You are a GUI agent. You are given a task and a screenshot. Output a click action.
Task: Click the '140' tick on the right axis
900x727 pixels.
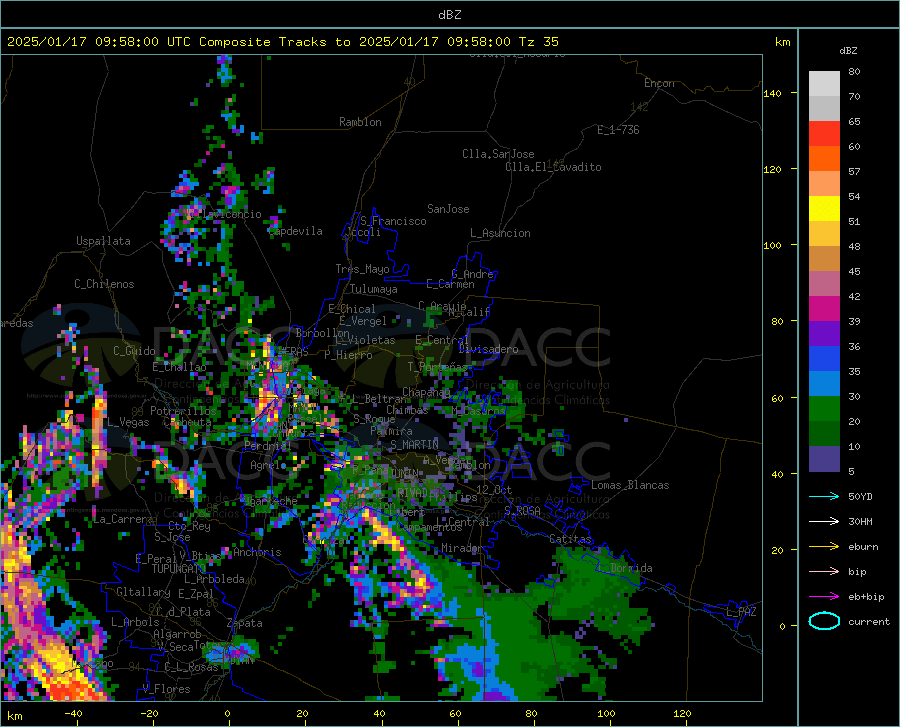tap(773, 93)
